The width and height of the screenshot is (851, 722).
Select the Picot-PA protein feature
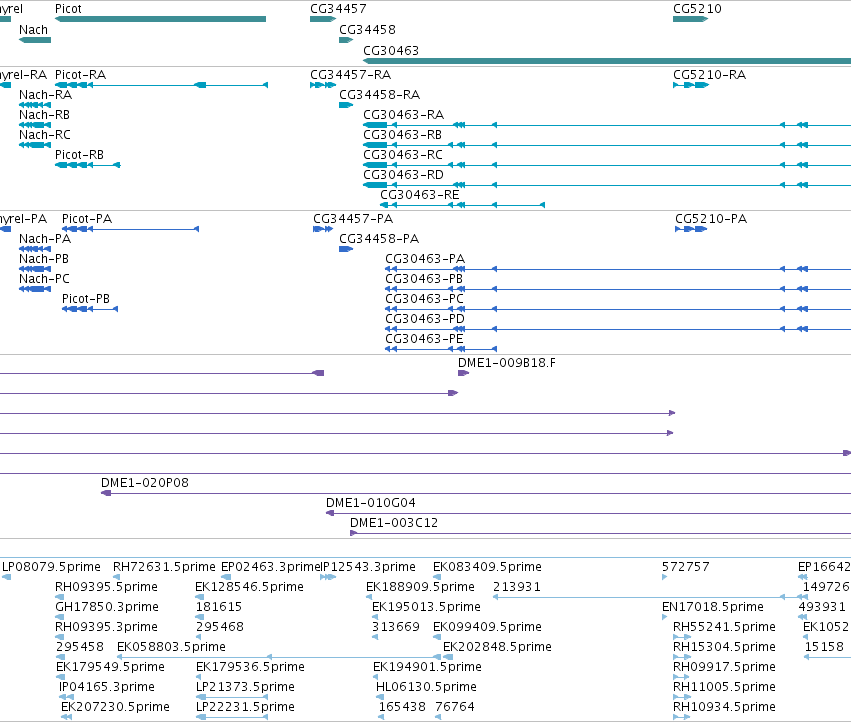[131, 229]
